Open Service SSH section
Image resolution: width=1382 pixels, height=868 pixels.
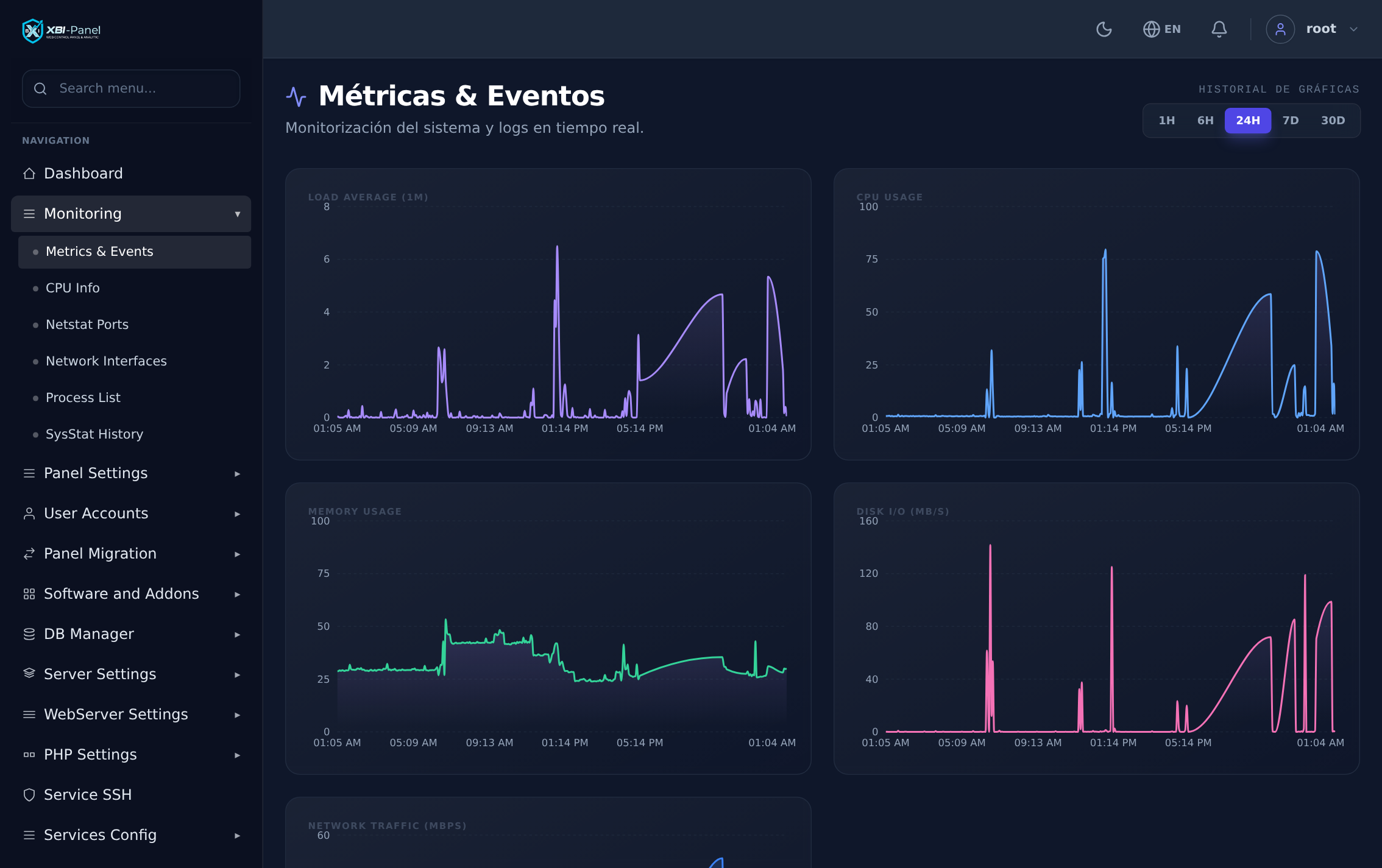tap(131, 795)
